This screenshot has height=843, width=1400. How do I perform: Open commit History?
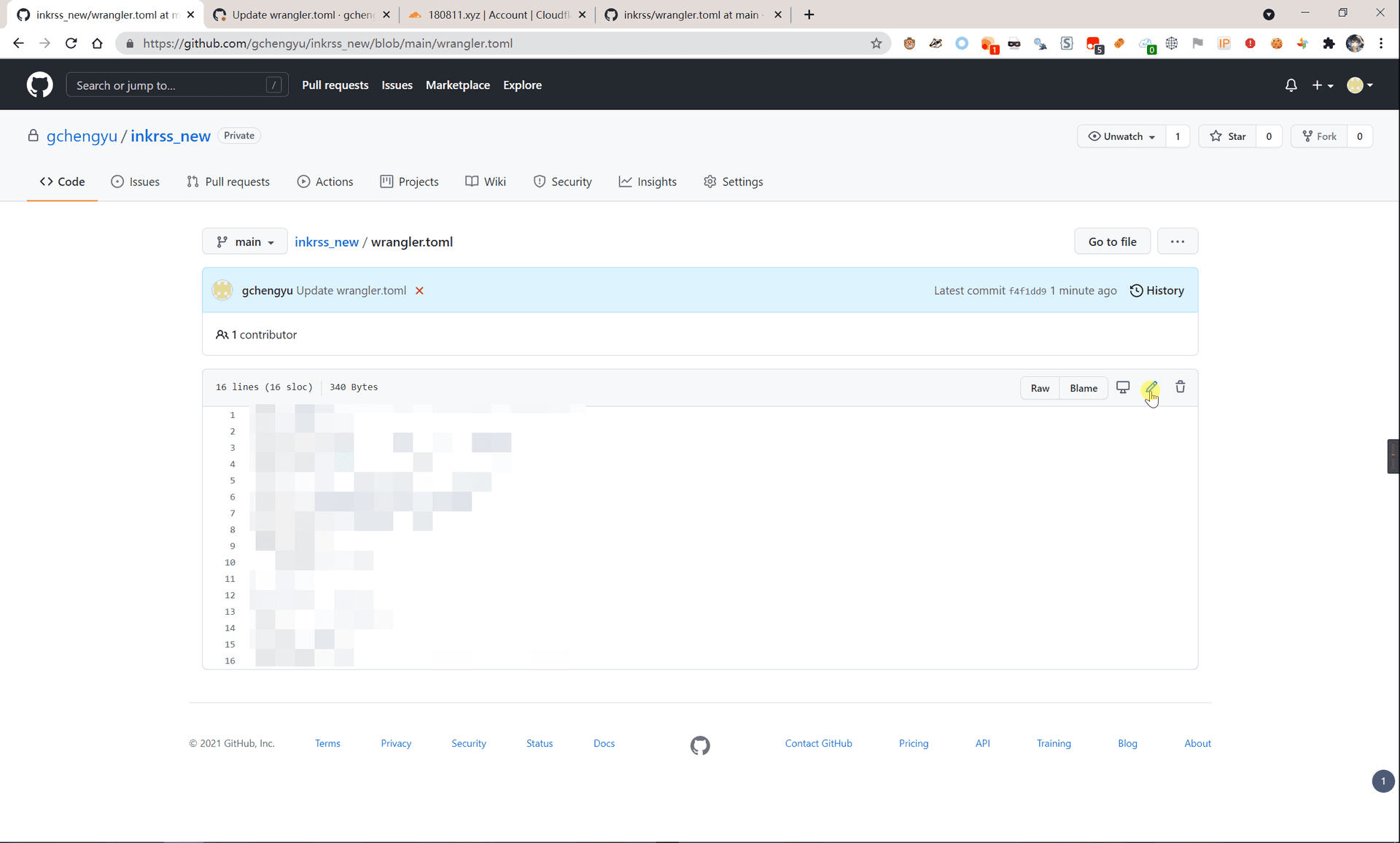click(1156, 290)
